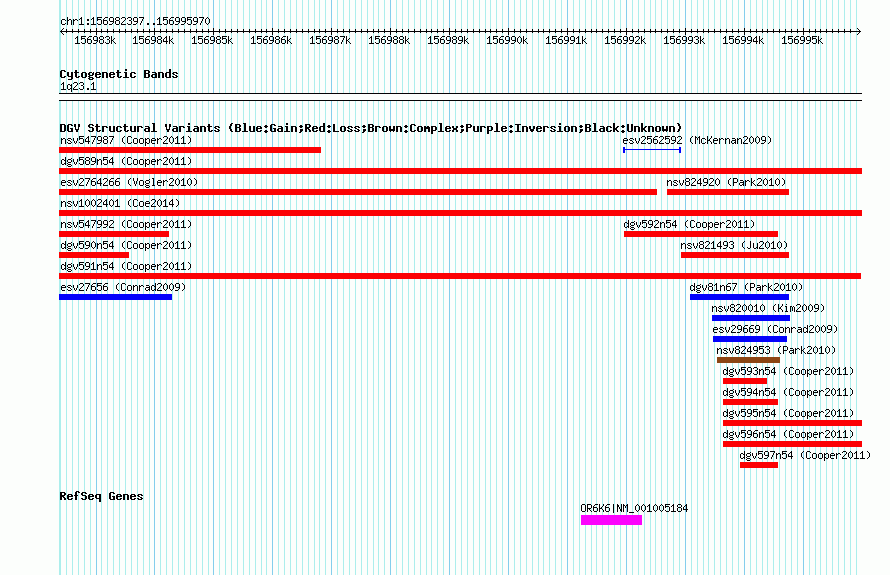Click the nsv824920 (Park2010) label
The height and width of the screenshot is (575, 890).
[x=727, y=182]
